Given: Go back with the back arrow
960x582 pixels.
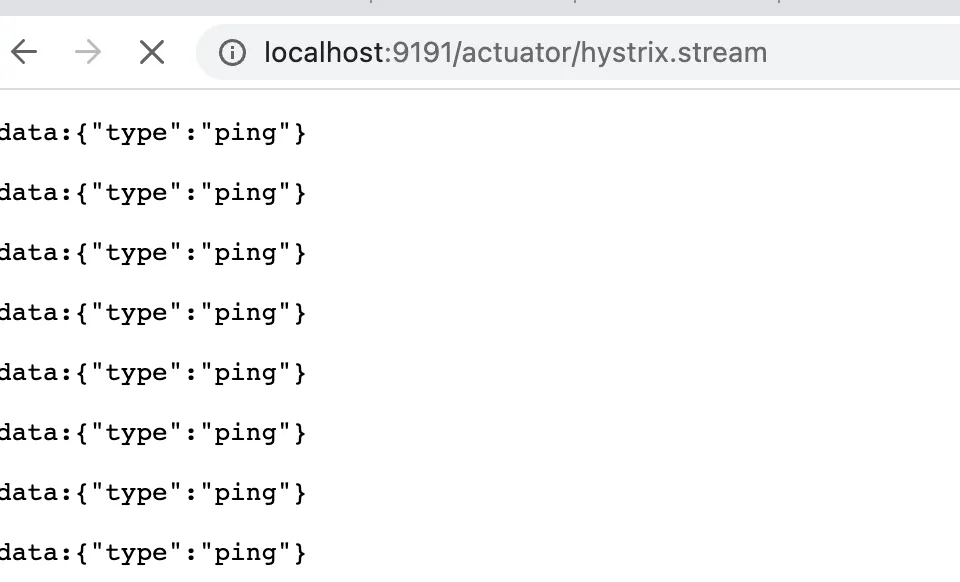Looking at the screenshot, I should coord(24,52).
